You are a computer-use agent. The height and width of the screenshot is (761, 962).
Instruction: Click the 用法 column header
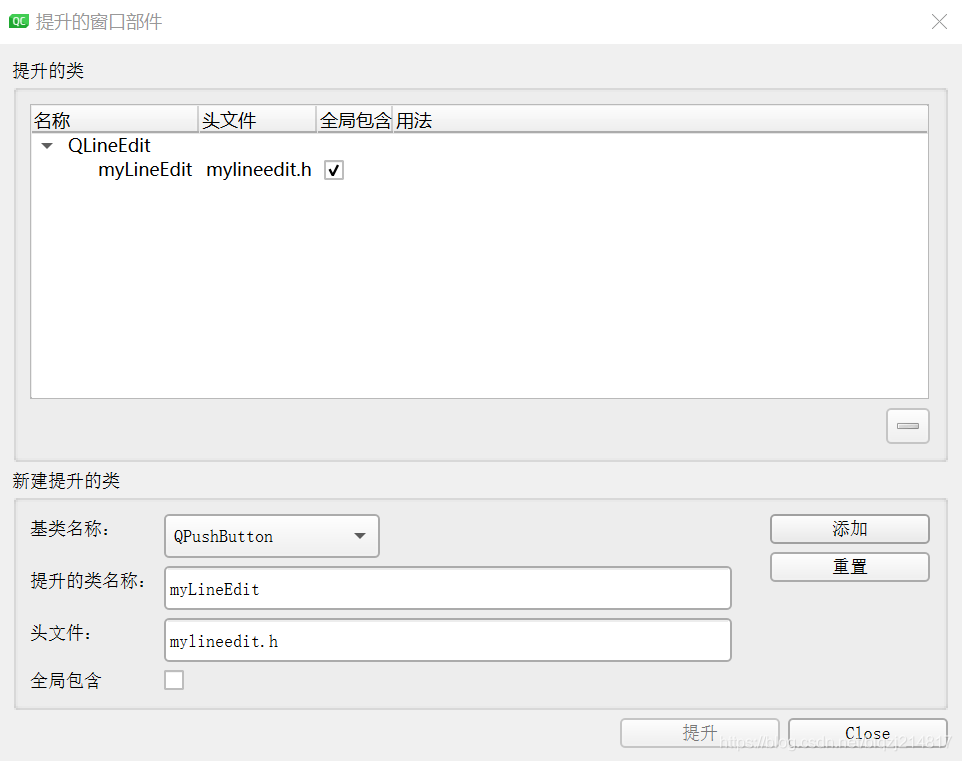pyautogui.click(x=660, y=120)
